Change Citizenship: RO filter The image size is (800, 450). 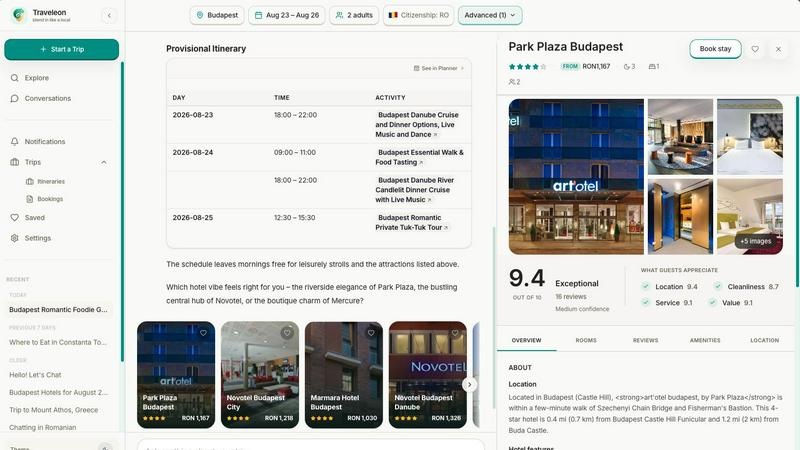click(x=418, y=15)
